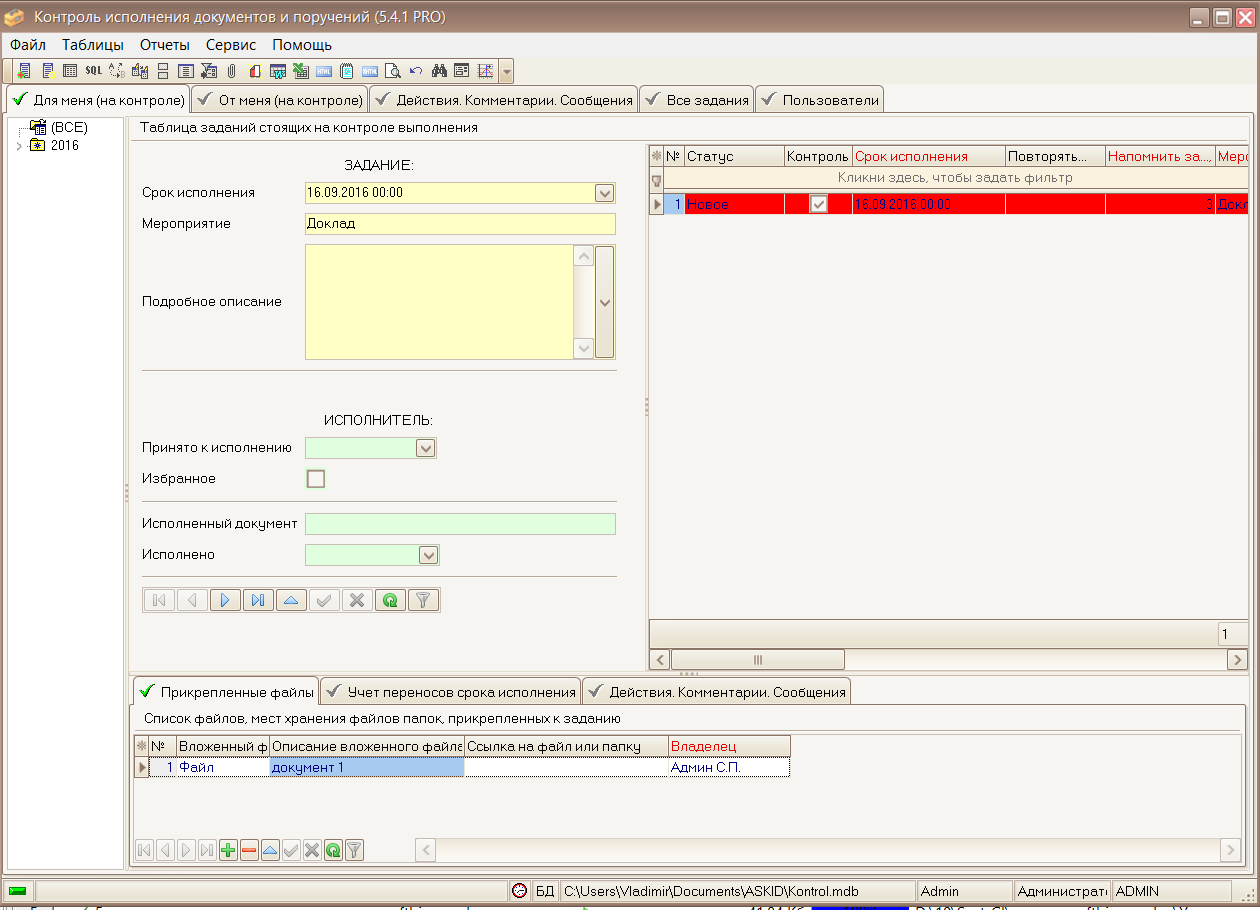The width and height of the screenshot is (1260, 910).
Task: Open the Исполнено dropdown
Action: pyautogui.click(x=428, y=555)
